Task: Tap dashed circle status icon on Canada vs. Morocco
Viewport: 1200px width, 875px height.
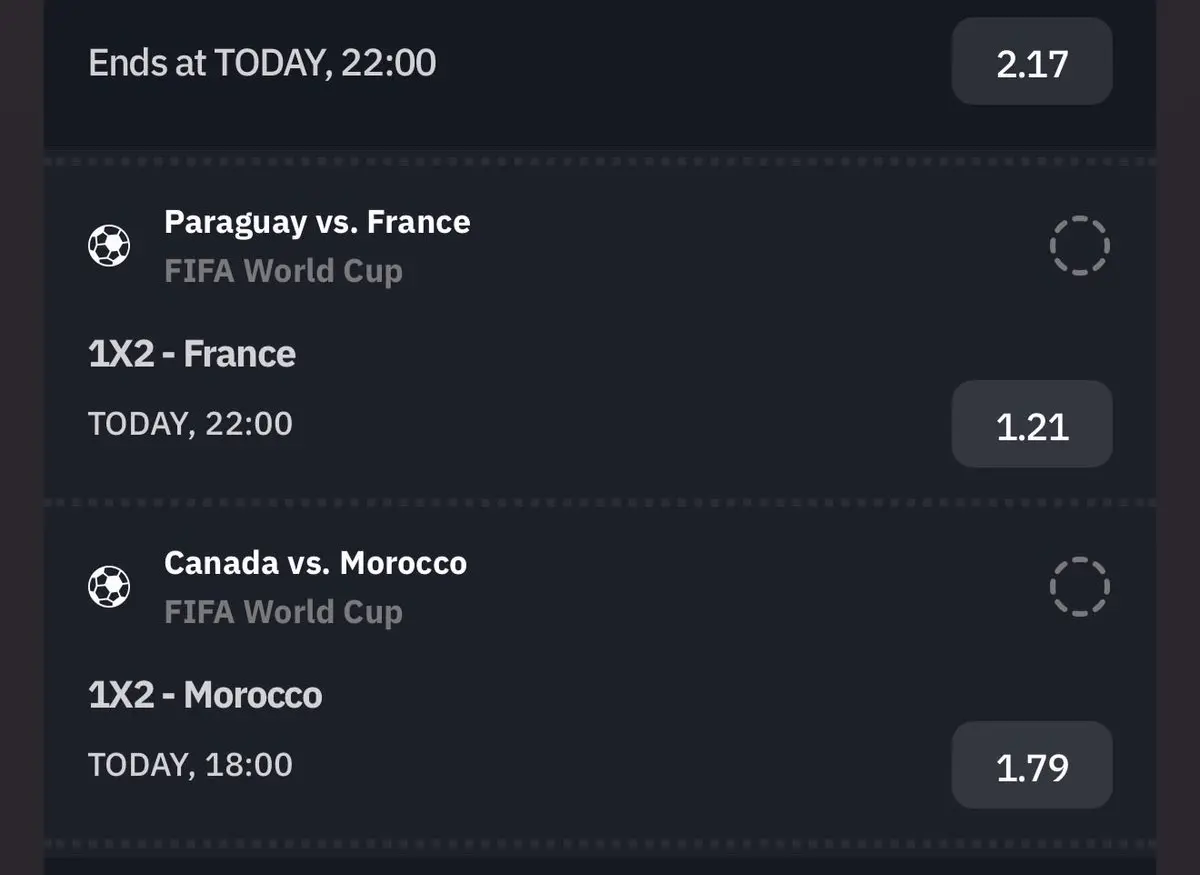Action: [1080, 586]
